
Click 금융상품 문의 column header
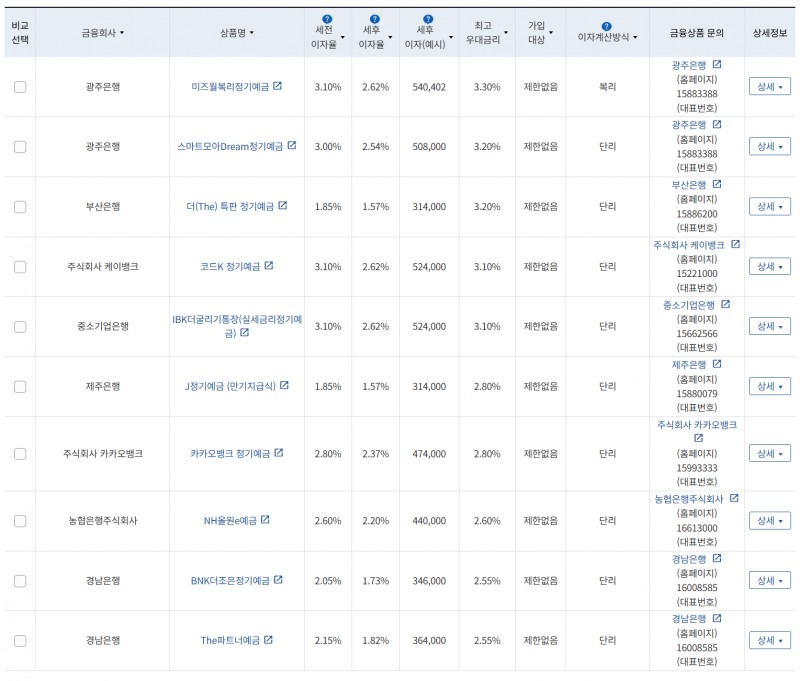click(x=696, y=33)
